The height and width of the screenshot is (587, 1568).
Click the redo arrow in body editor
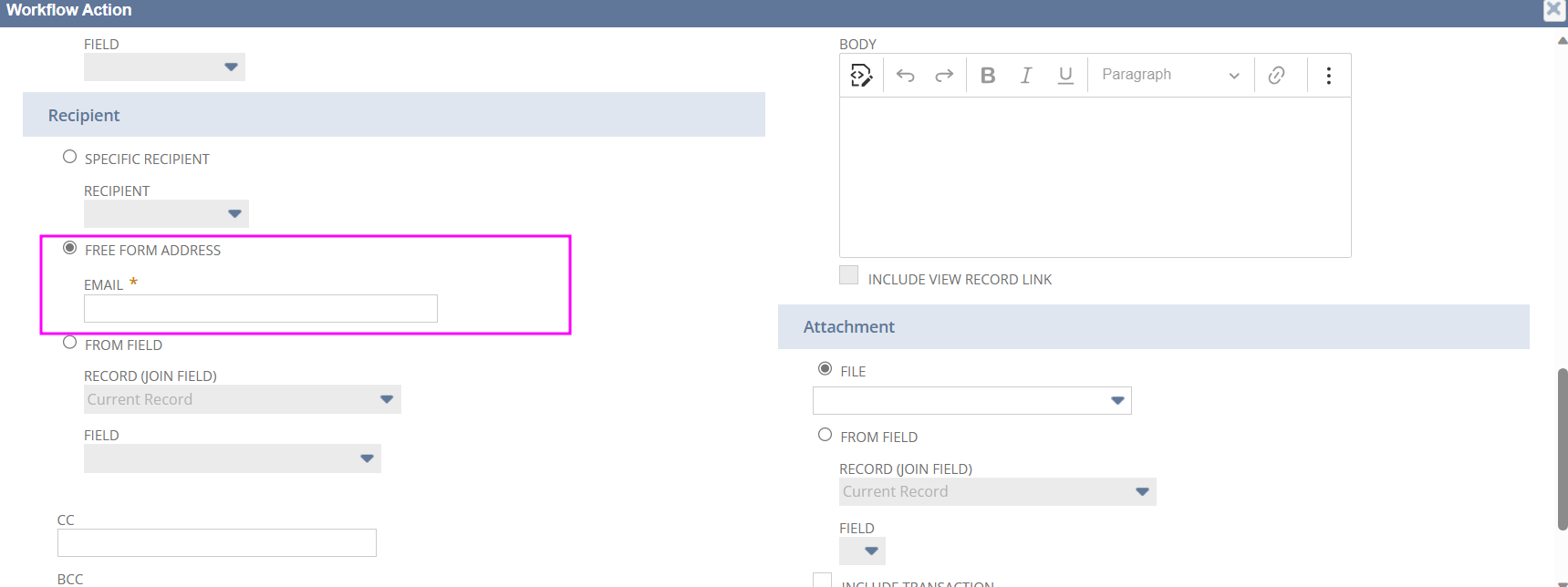[x=944, y=75]
